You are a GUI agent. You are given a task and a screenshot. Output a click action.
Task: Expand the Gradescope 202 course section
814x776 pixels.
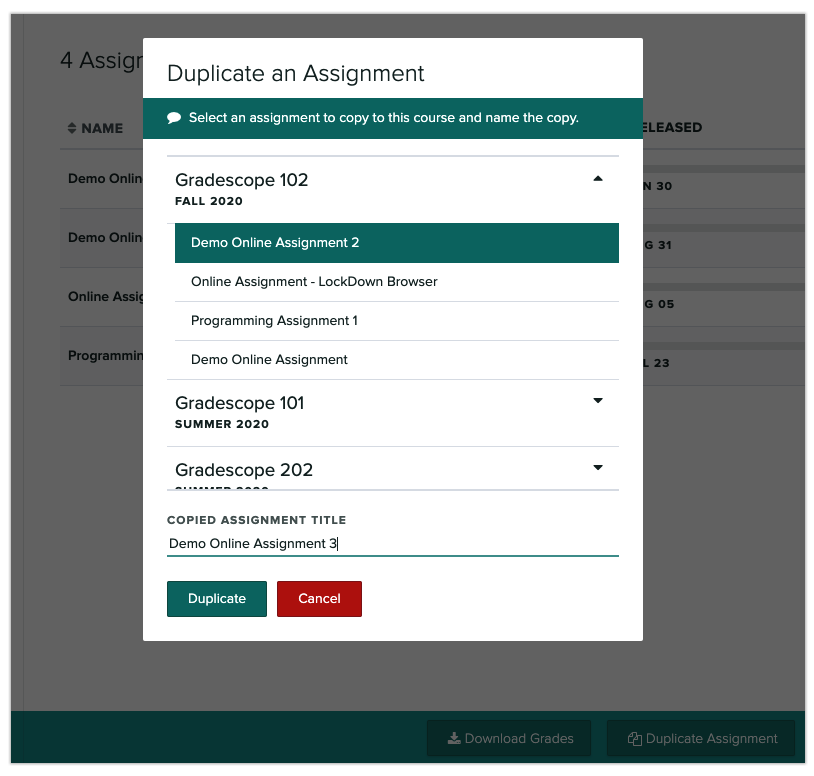pyautogui.click(x=598, y=468)
